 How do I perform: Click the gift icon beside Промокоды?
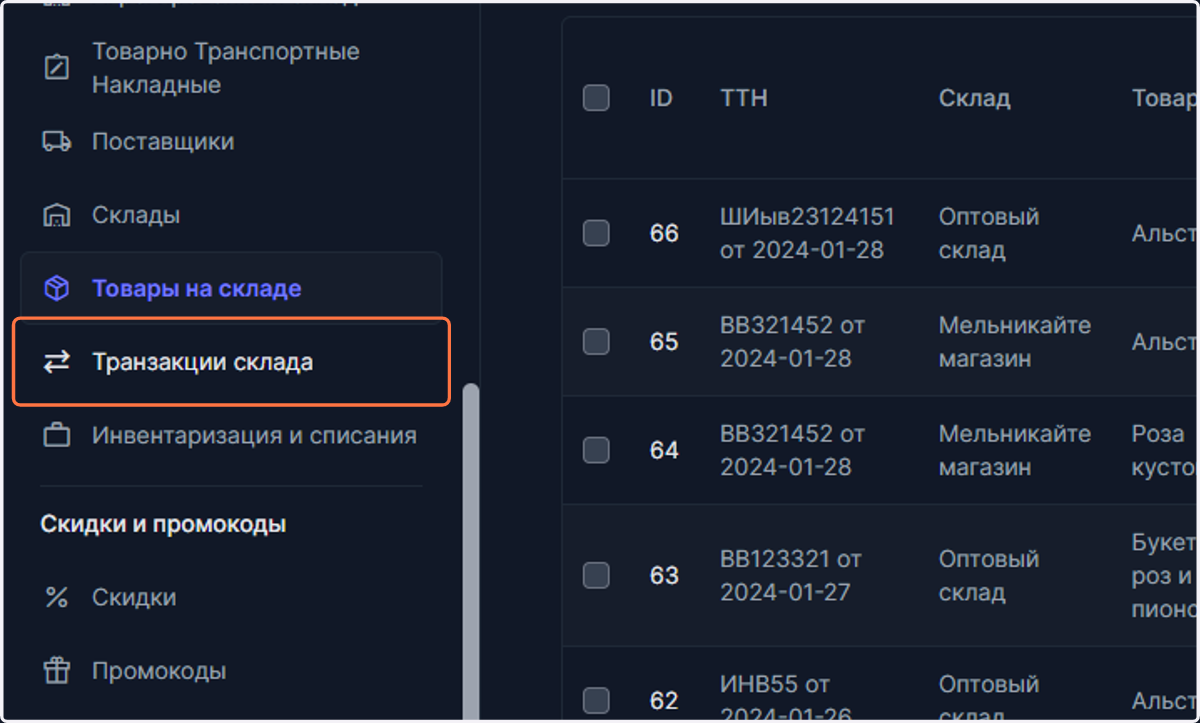coord(57,671)
